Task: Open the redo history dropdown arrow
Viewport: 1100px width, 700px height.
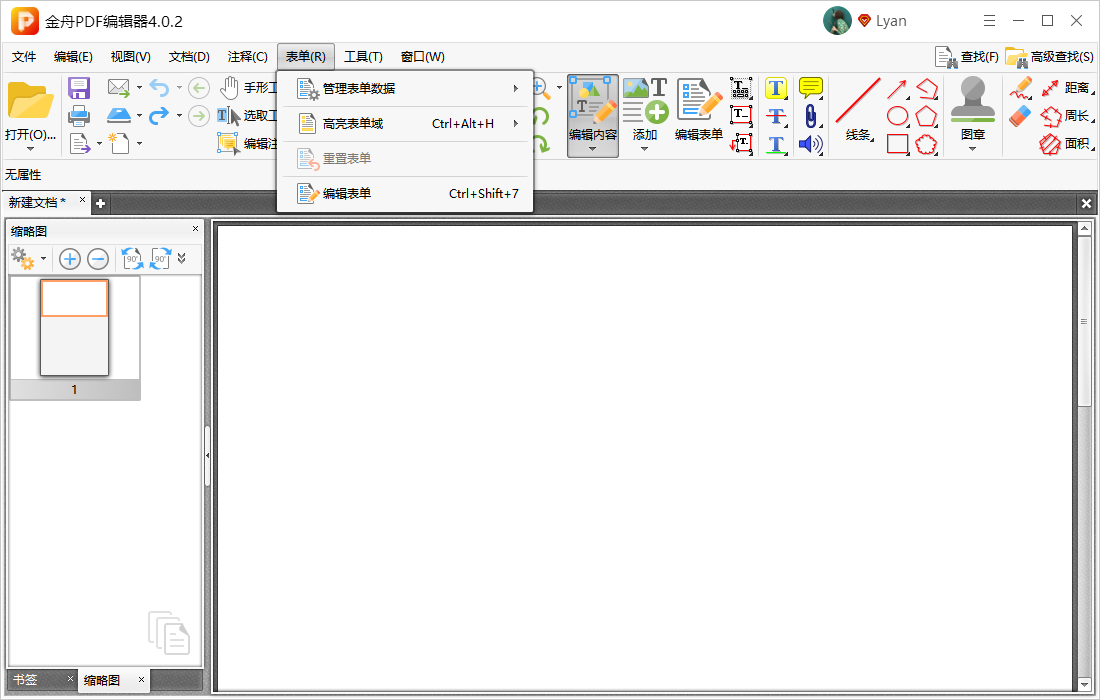Action: pyautogui.click(x=179, y=115)
